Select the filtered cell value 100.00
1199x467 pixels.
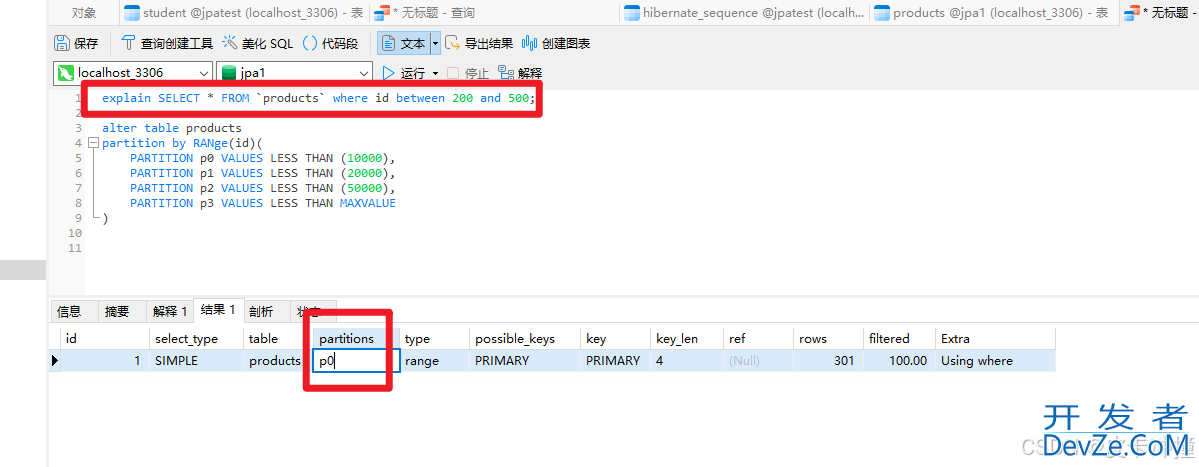899,361
